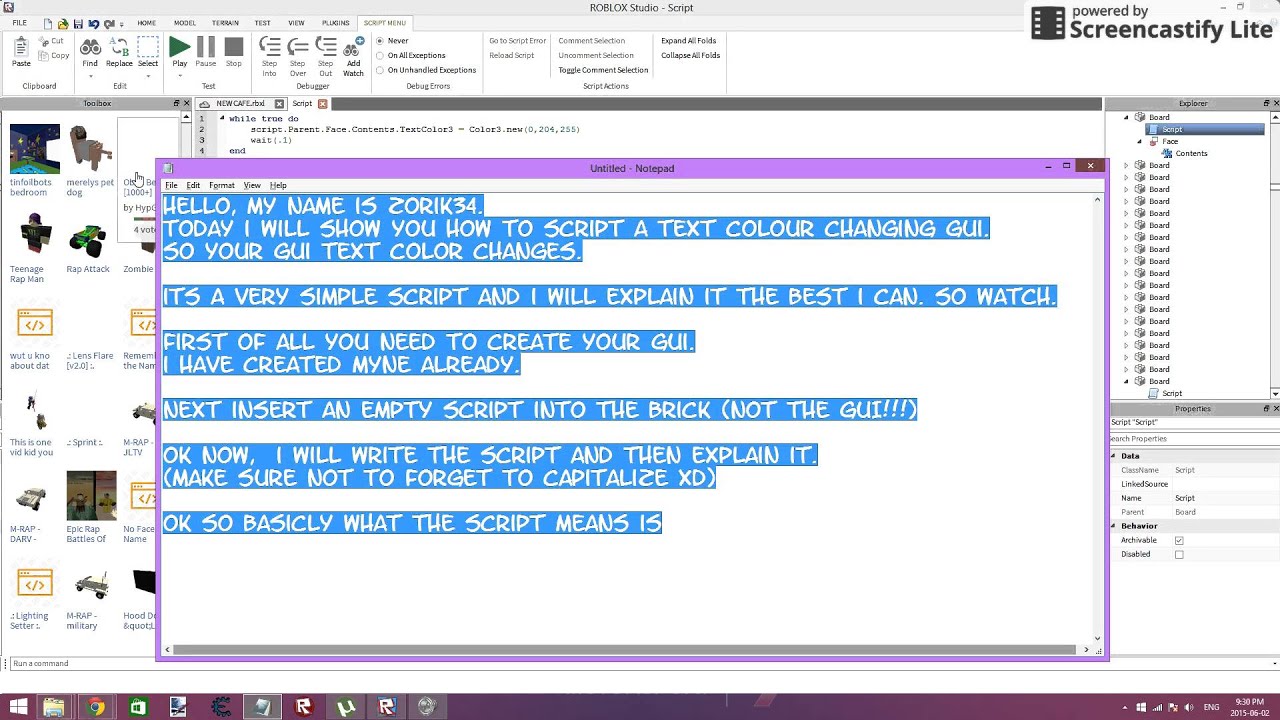Image resolution: width=1280 pixels, height=720 pixels.
Task: Switch to the PLUGINS ribbon tab
Action: (335, 23)
